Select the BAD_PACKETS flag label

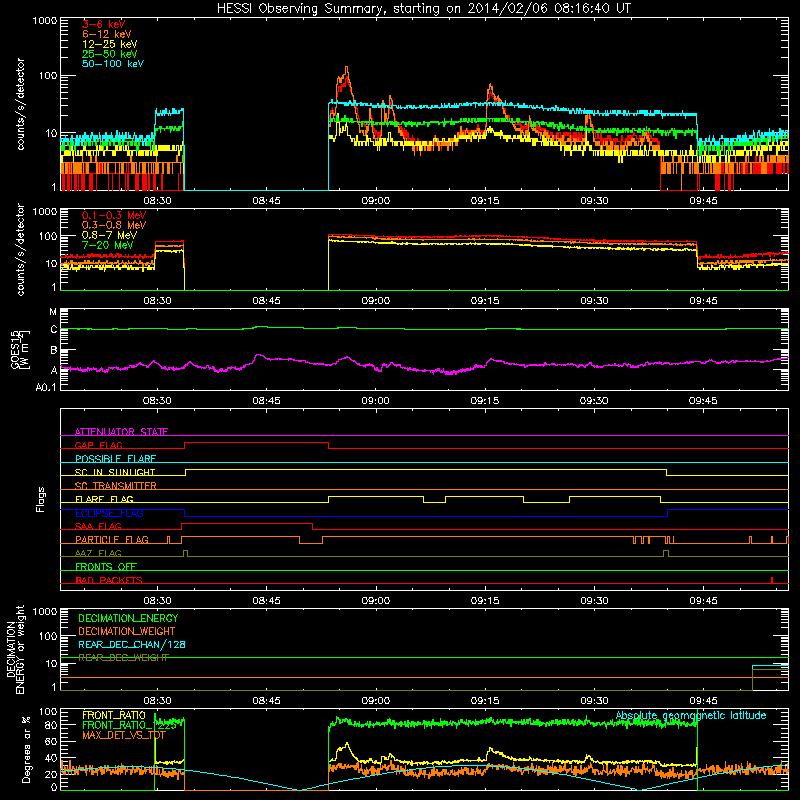pyautogui.click(x=109, y=580)
